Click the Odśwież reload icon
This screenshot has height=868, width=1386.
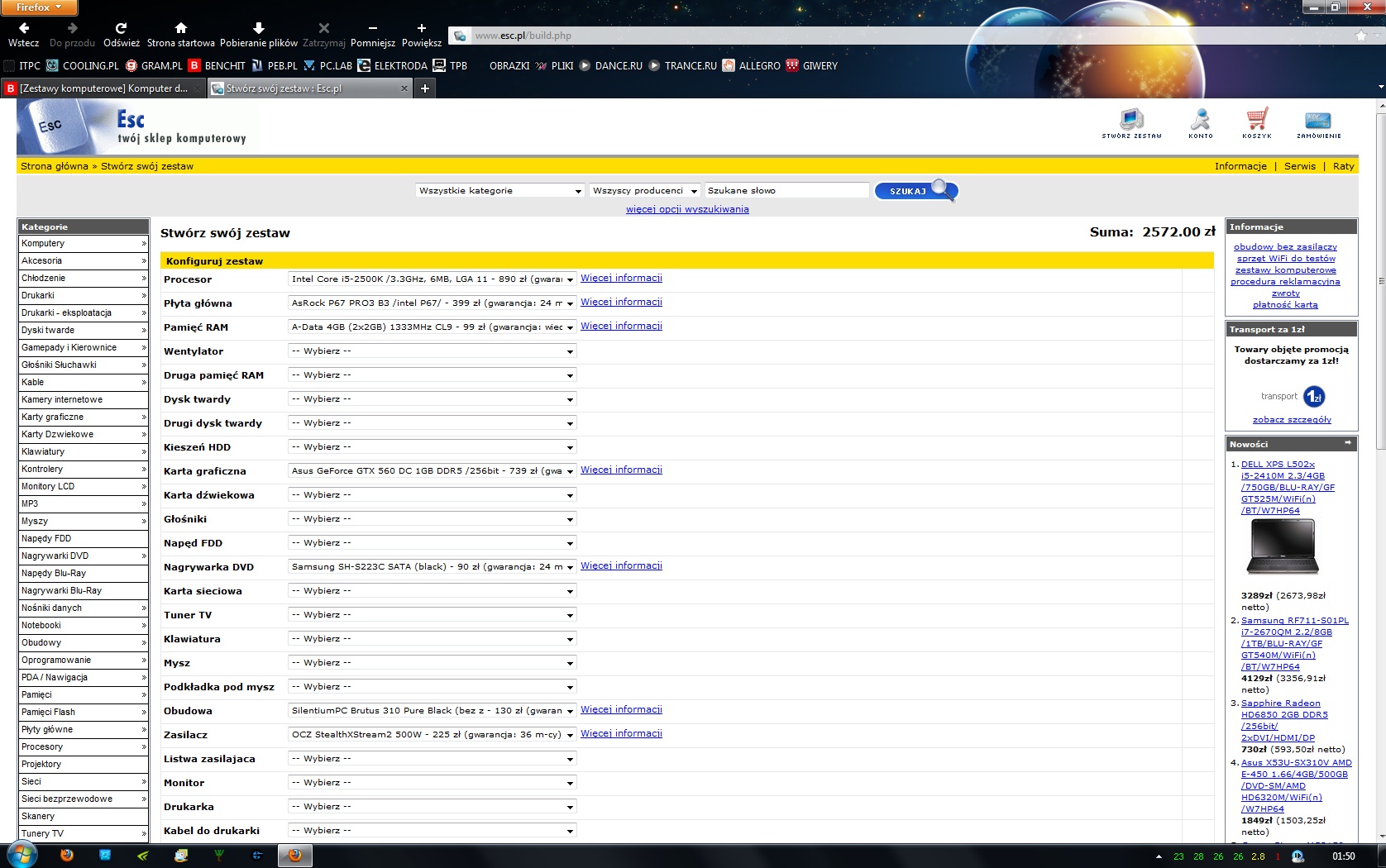pyautogui.click(x=121, y=28)
